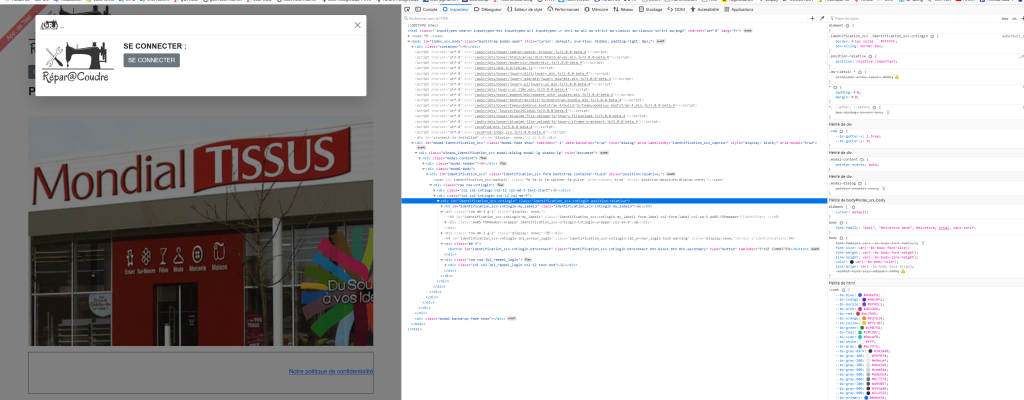Switch to the Débogueur tab
This screenshot has width=1024, height=400.
488,10
